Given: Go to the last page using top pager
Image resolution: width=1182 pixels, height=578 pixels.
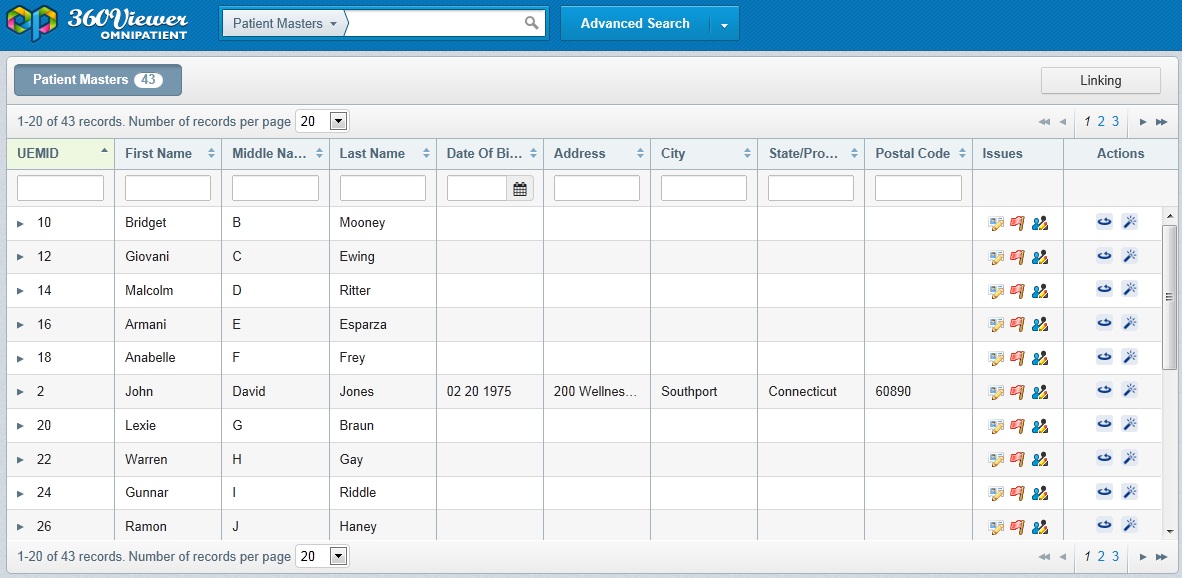Looking at the screenshot, I should click(1161, 121).
